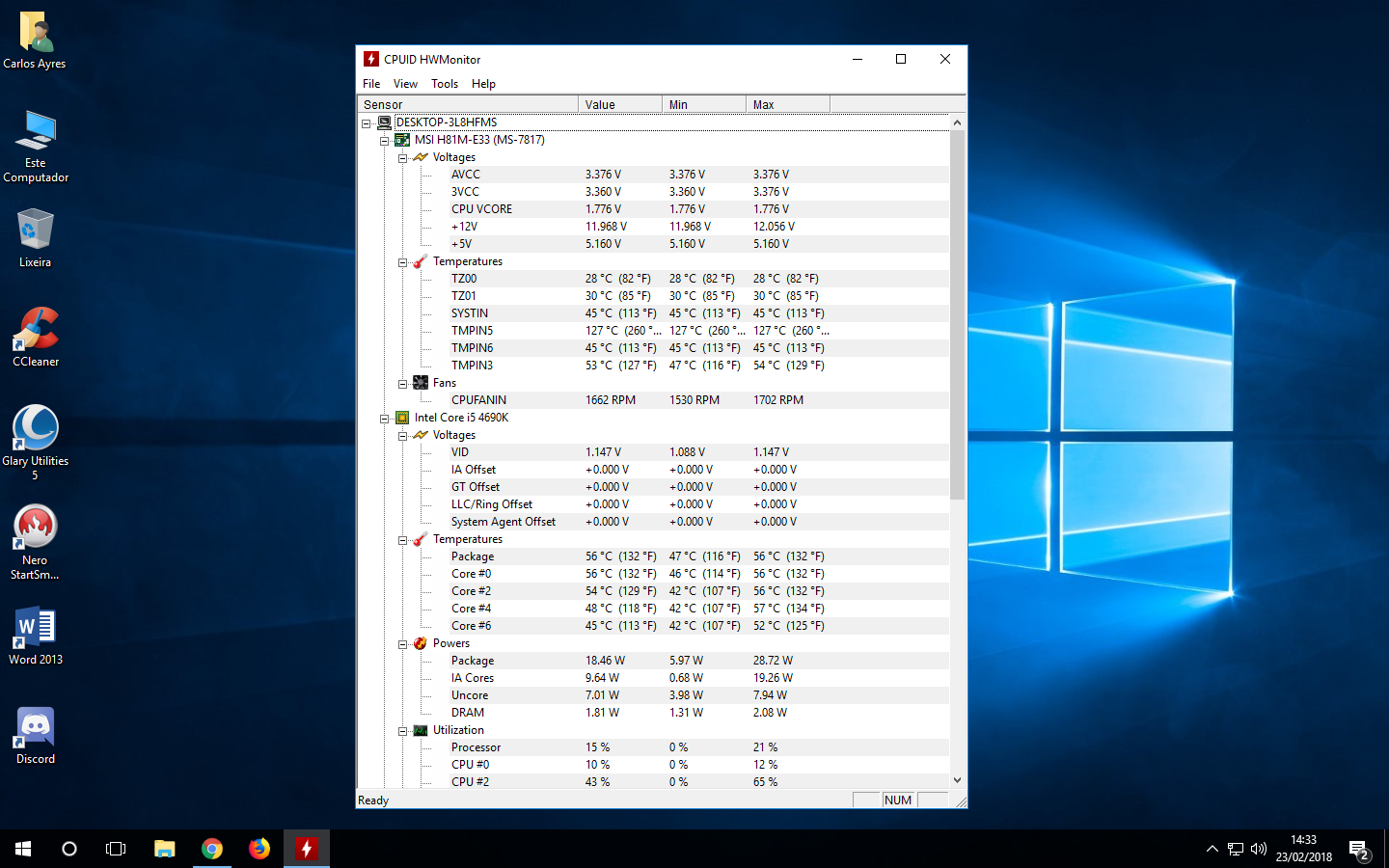
Task: Launch Glary Utilities 5 shortcut
Action: click(36, 443)
